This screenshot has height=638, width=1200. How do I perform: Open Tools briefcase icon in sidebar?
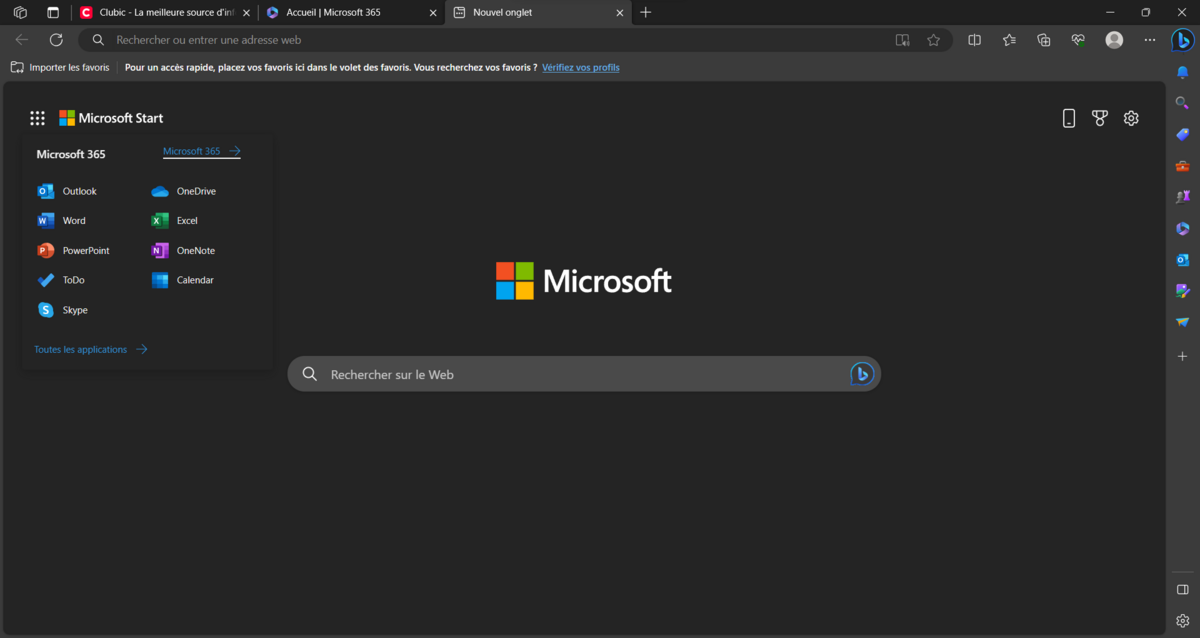[x=1183, y=166]
